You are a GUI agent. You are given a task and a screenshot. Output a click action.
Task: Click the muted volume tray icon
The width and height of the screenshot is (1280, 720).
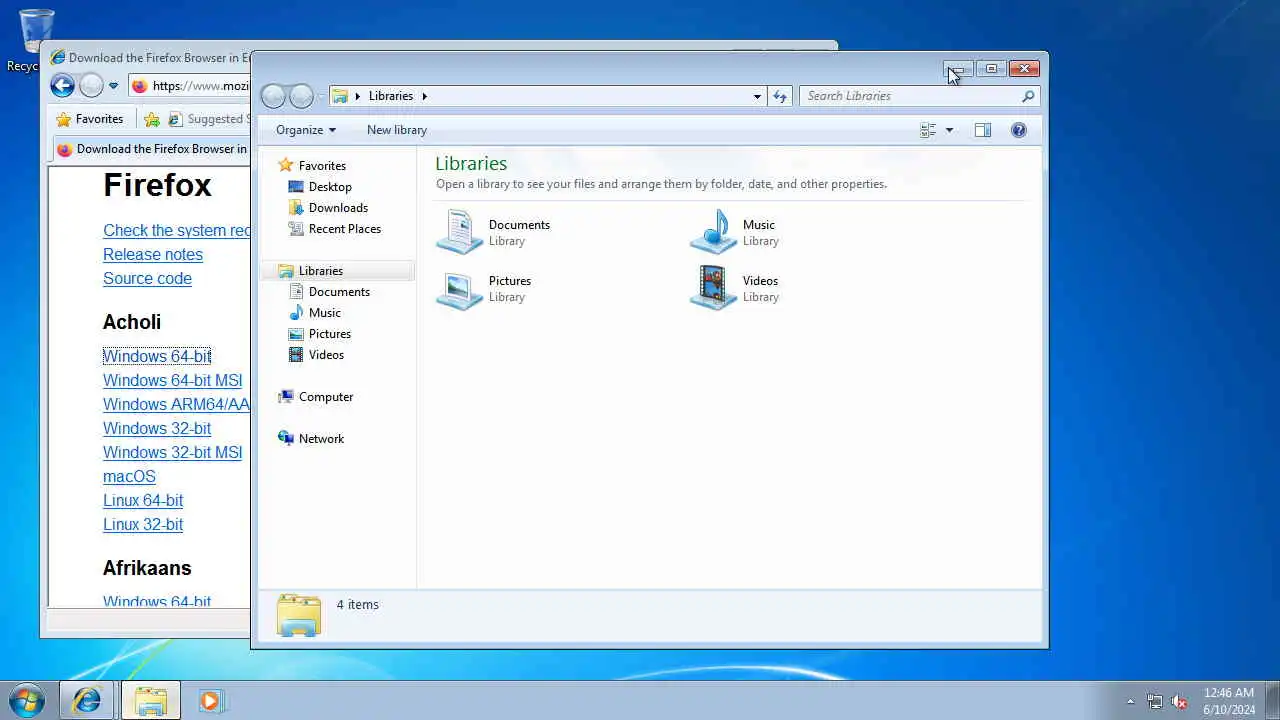(1179, 701)
